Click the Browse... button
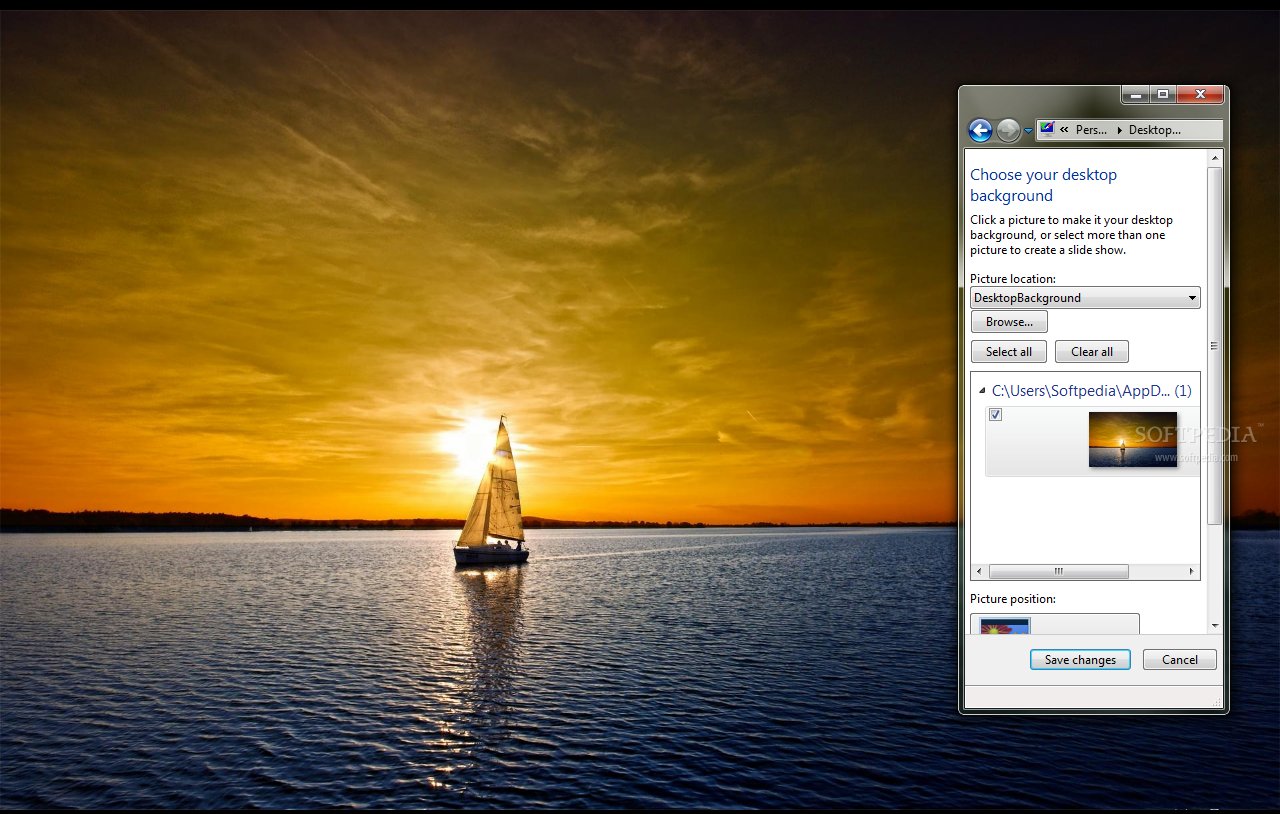The image size is (1280, 814). tap(1009, 322)
